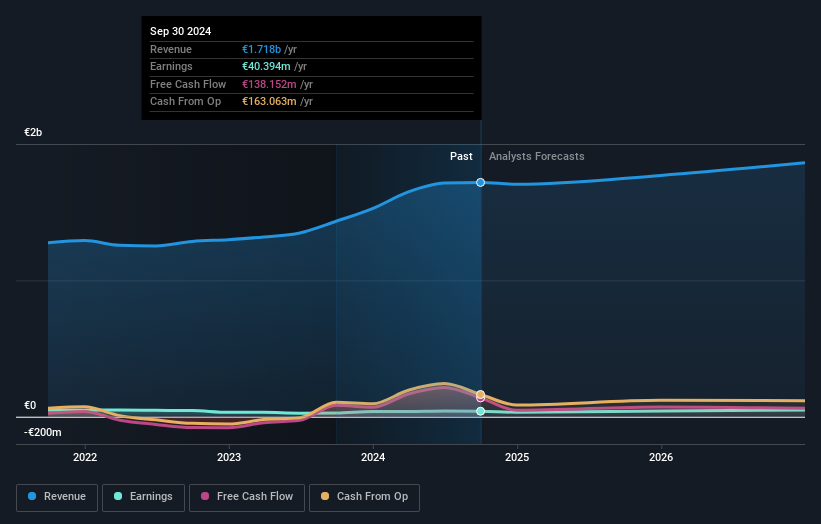
Task: Click the 2024 x-axis label
Action: 373,457
